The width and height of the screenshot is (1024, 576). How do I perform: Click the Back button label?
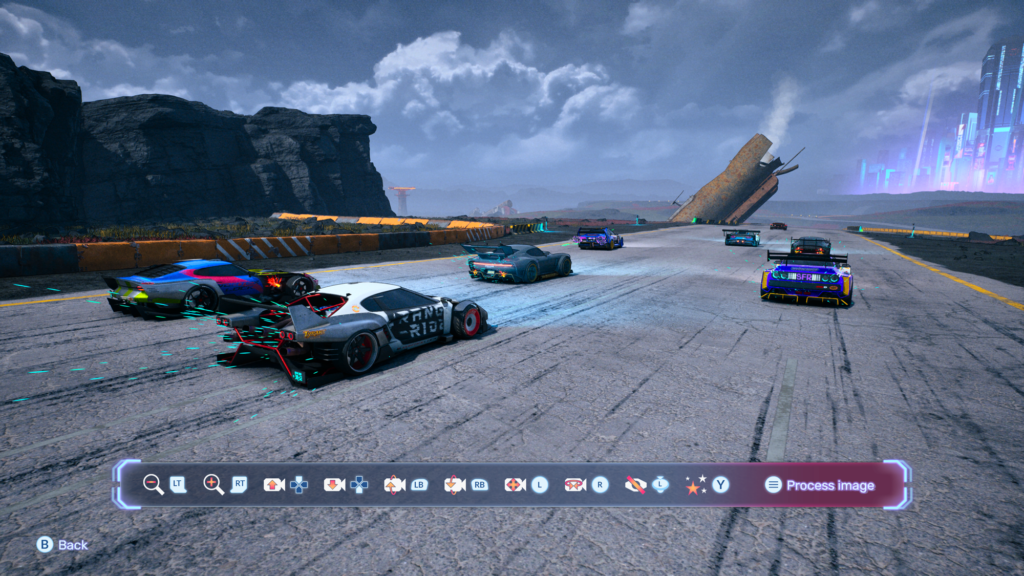pos(73,545)
